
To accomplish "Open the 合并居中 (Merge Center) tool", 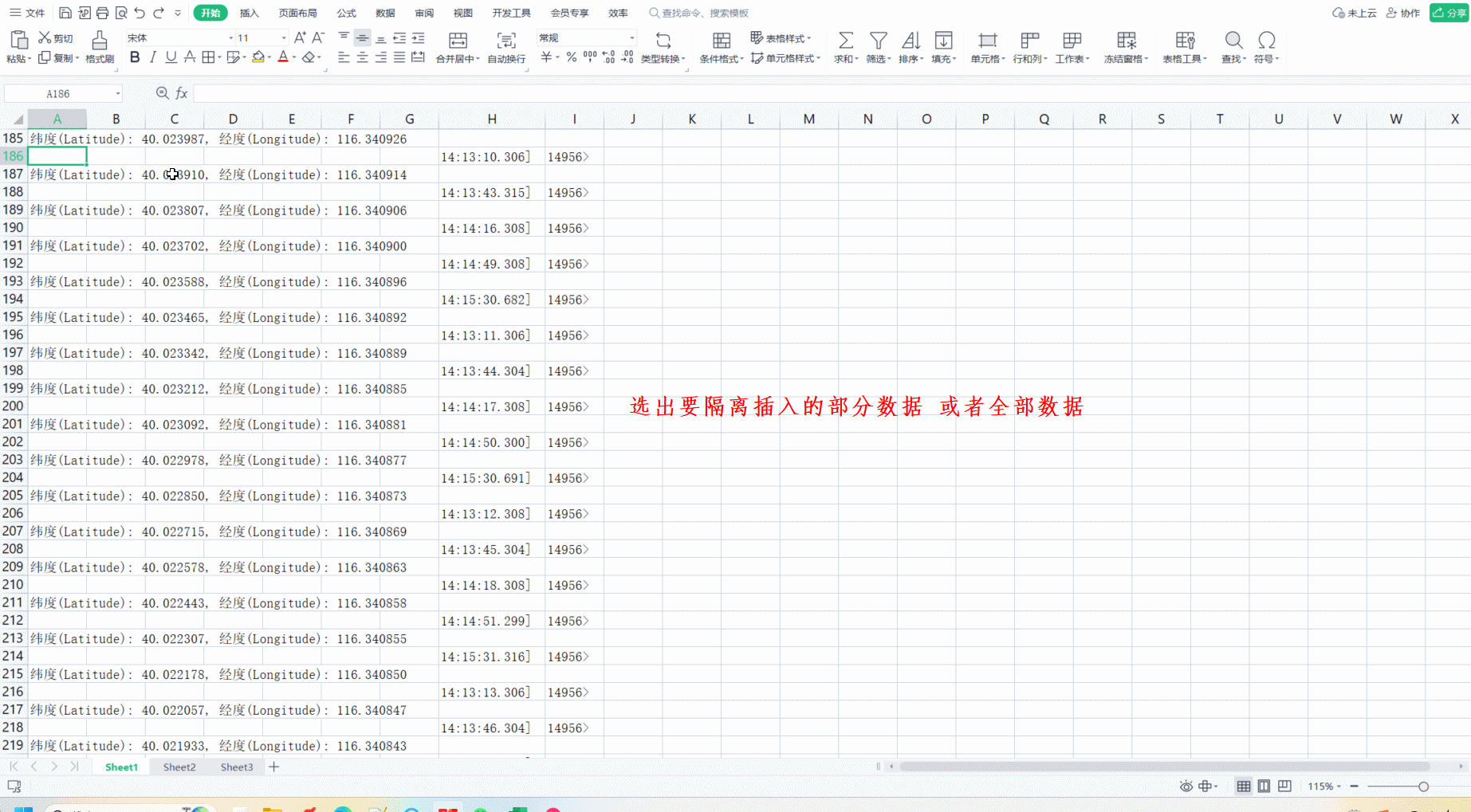I will point(457,46).
